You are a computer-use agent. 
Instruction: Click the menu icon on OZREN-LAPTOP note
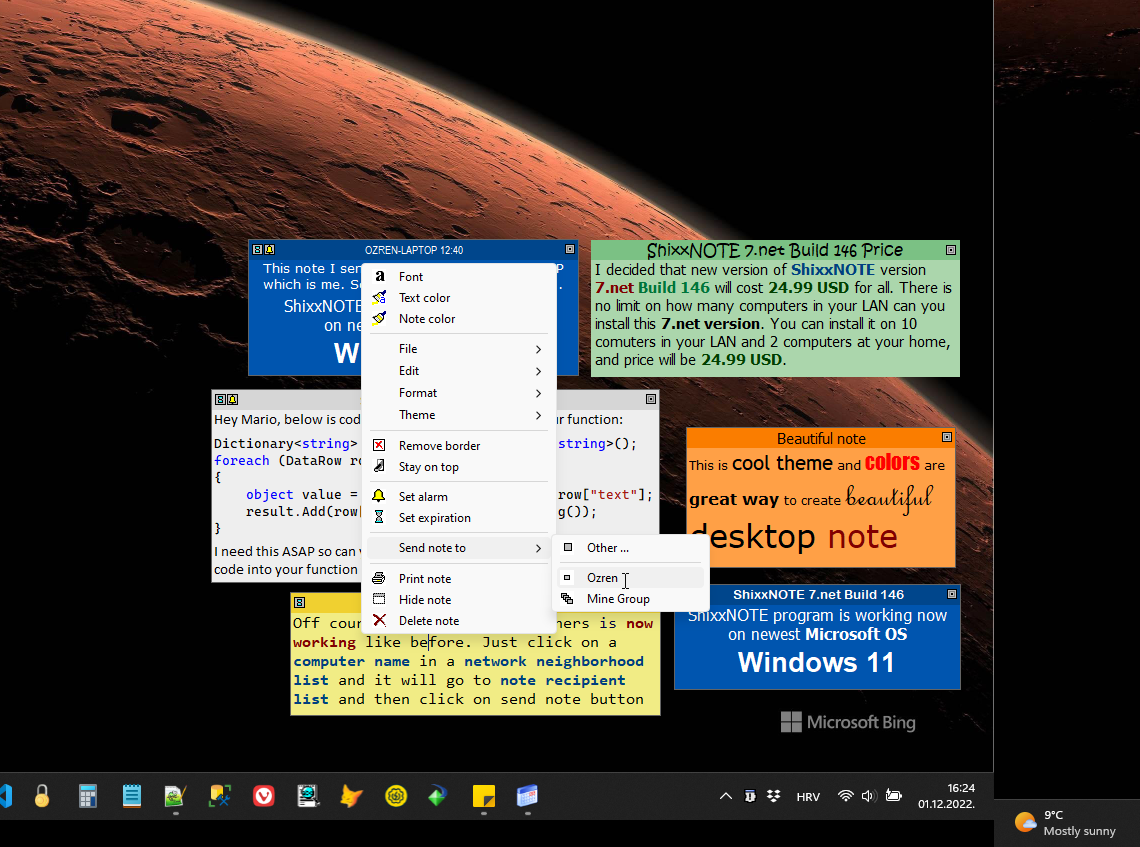[257, 249]
